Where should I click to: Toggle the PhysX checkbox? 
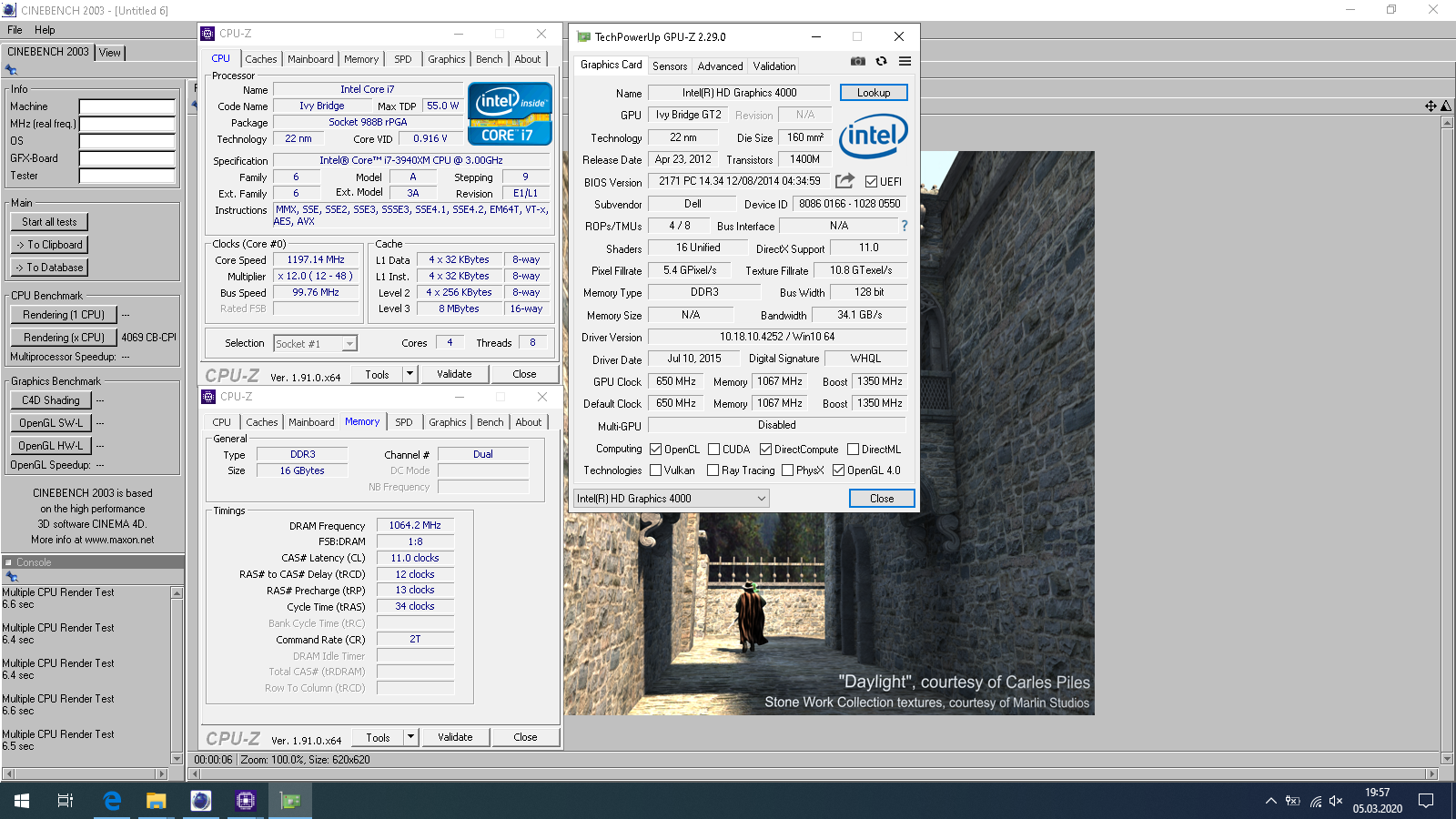pos(787,470)
